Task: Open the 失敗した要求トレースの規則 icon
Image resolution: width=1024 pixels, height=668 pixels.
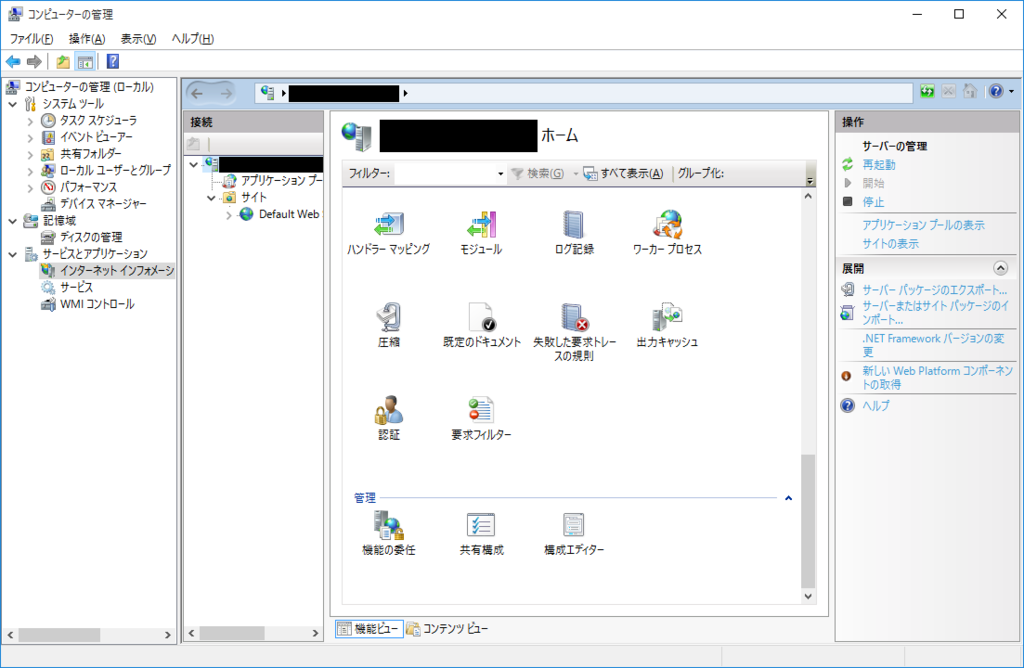Action: point(574,332)
